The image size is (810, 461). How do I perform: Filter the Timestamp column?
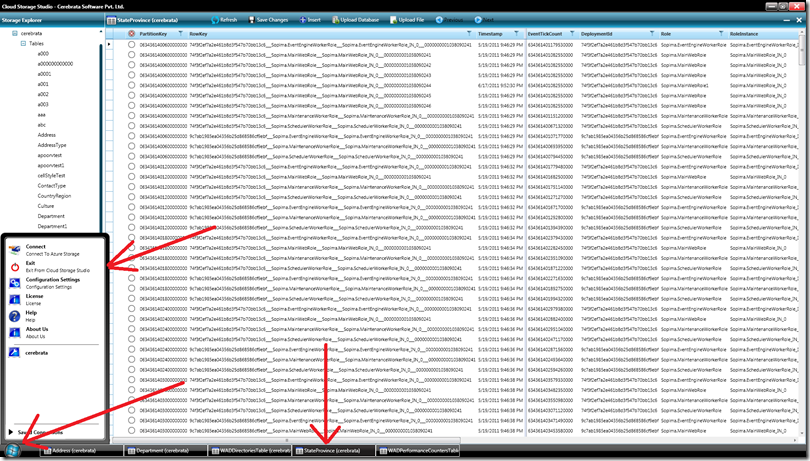pyautogui.click(x=516, y=34)
